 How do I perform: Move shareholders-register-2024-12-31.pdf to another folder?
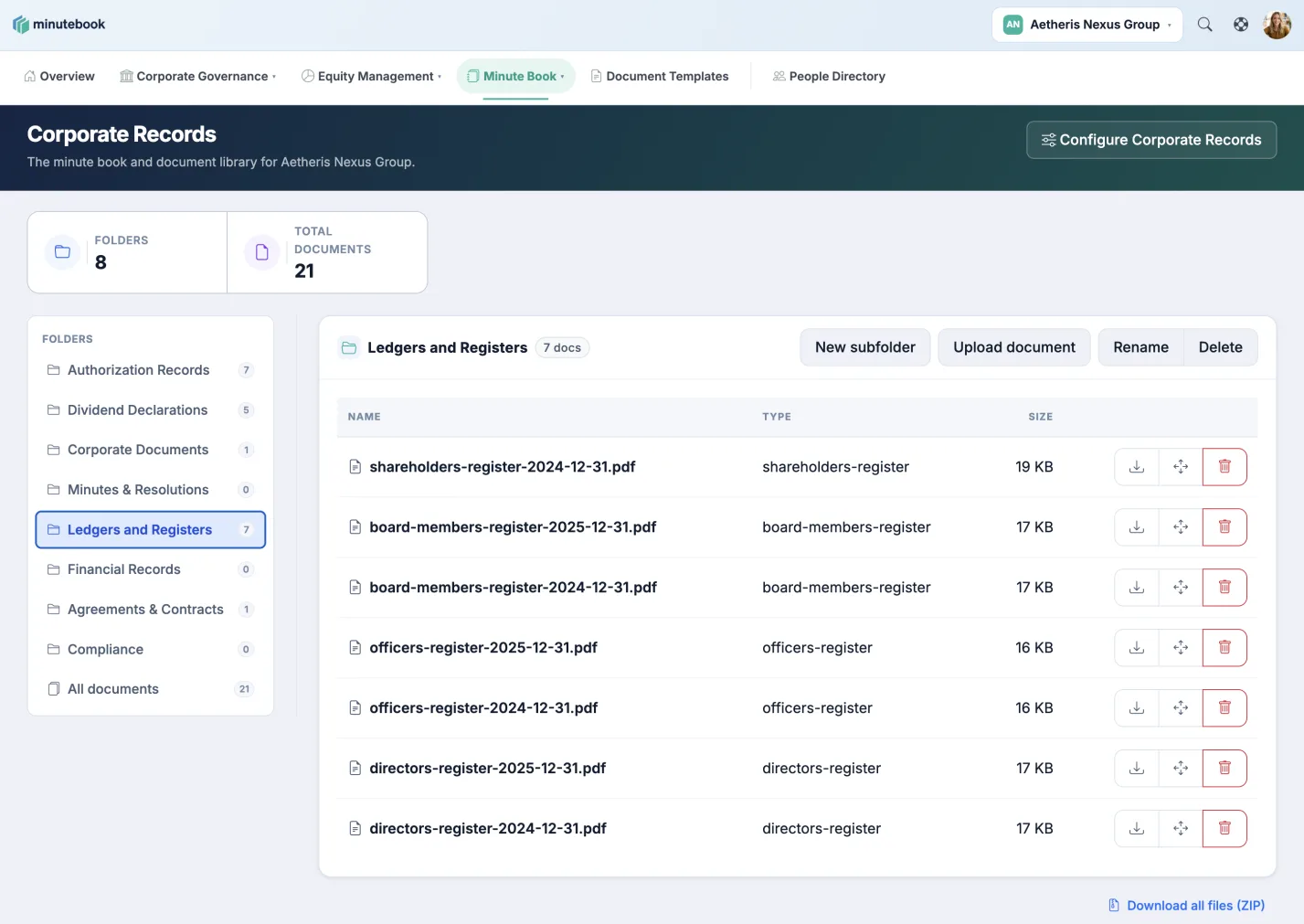[x=1181, y=467]
